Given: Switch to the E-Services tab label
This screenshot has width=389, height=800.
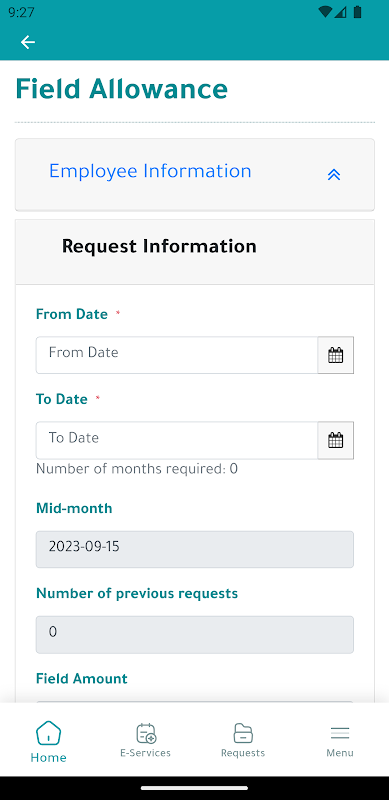Looking at the screenshot, I should coord(145,753).
